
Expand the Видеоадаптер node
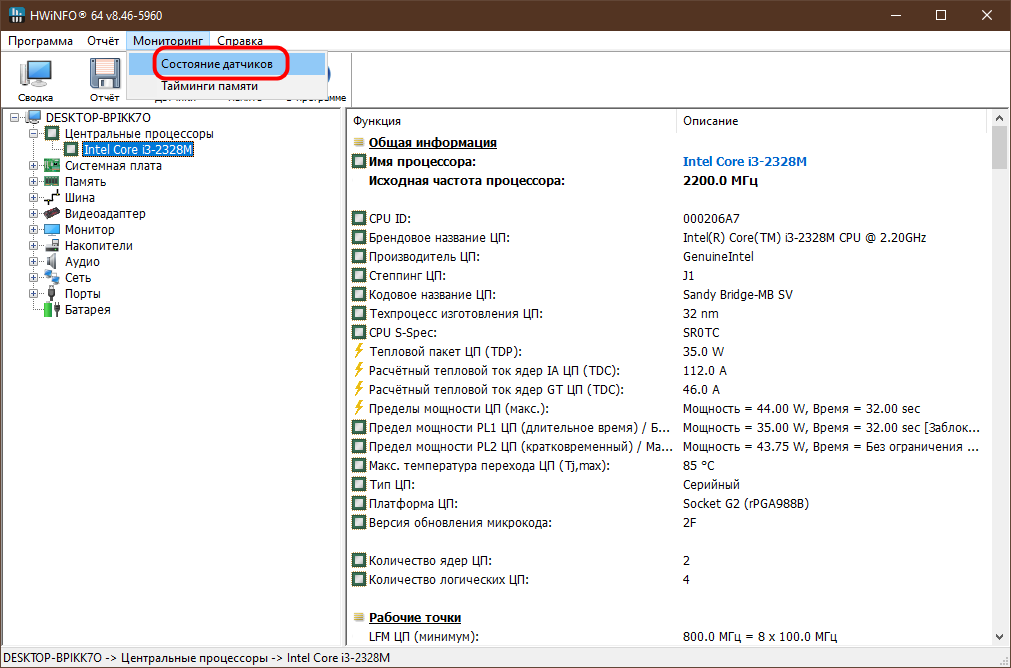[x=34, y=213]
